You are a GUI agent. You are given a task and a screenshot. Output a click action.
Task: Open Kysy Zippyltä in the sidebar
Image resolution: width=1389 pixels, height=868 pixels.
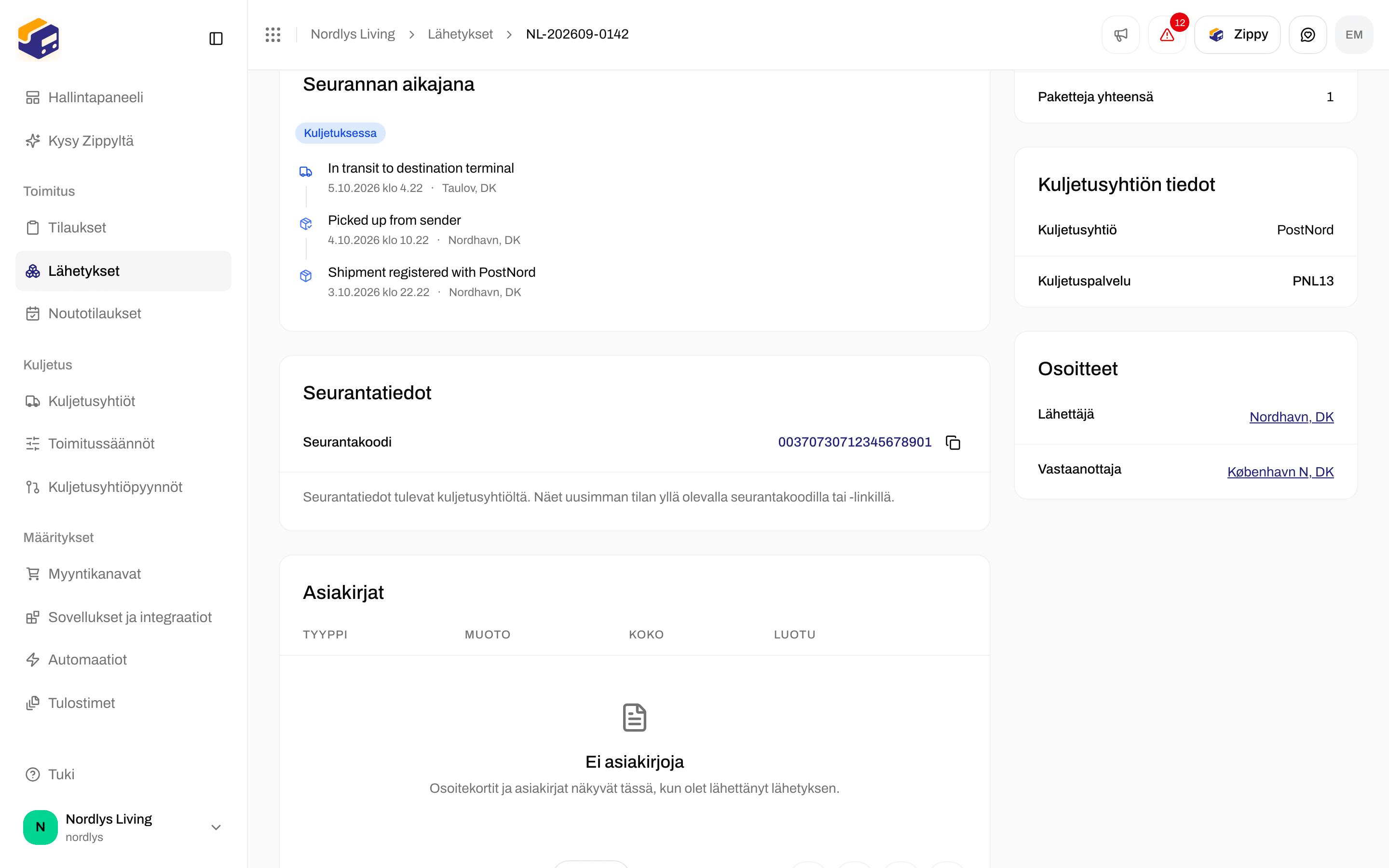coord(123,141)
